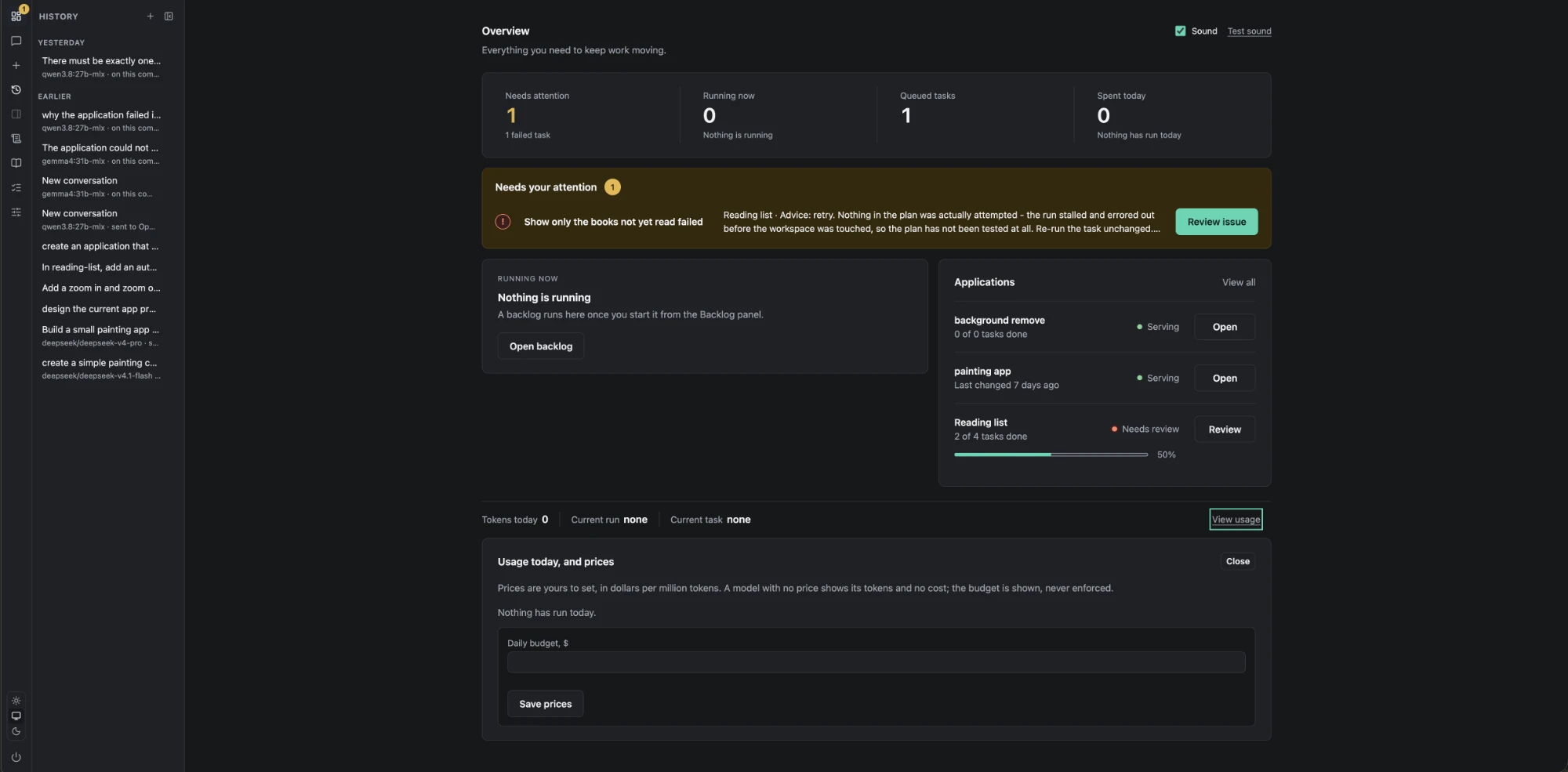This screenshot has width=1568, height=772.
Task: Open the checklist tasks icon in left rail
Action: click(x=16, y=188)
